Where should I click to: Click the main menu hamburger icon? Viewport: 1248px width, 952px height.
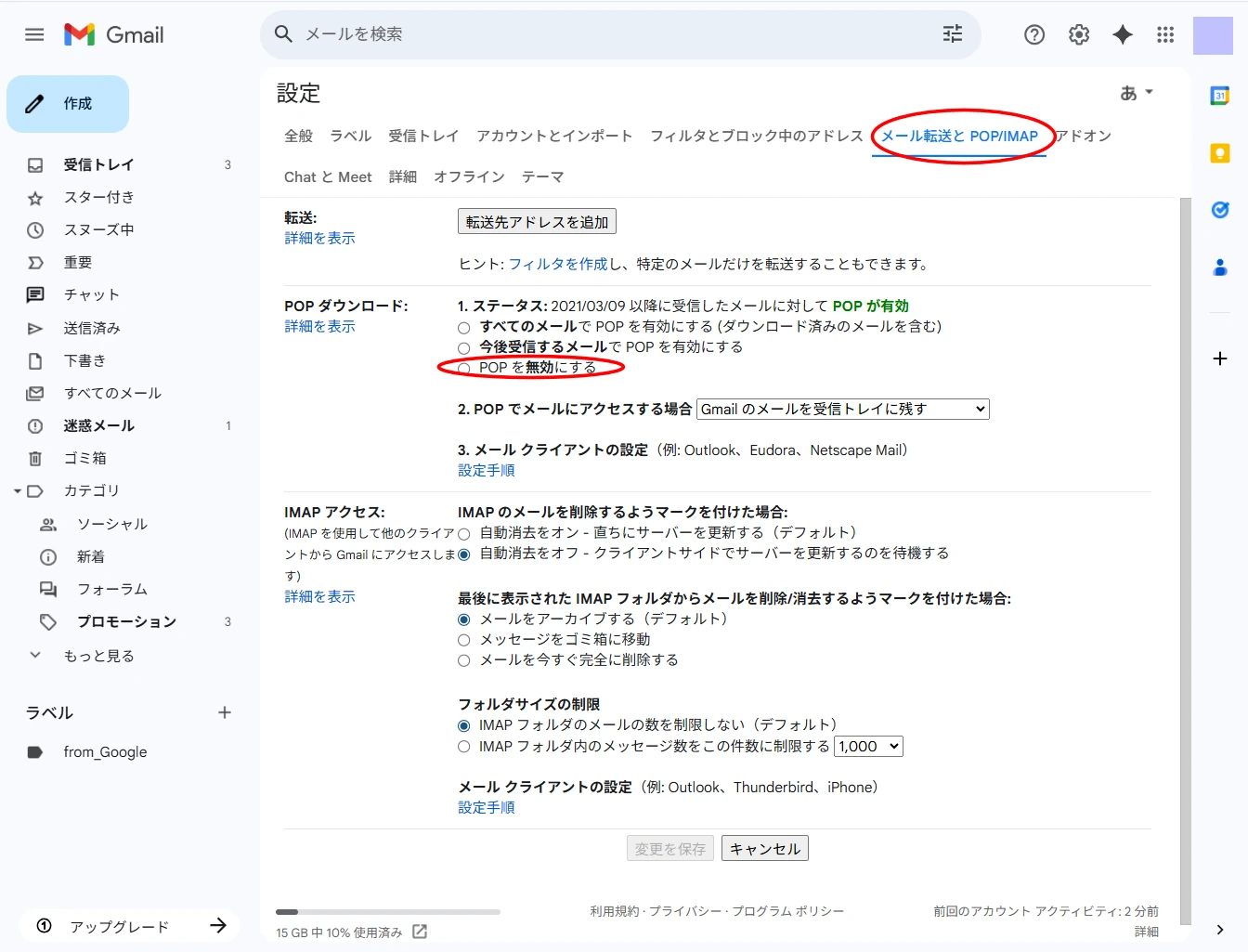34,34
